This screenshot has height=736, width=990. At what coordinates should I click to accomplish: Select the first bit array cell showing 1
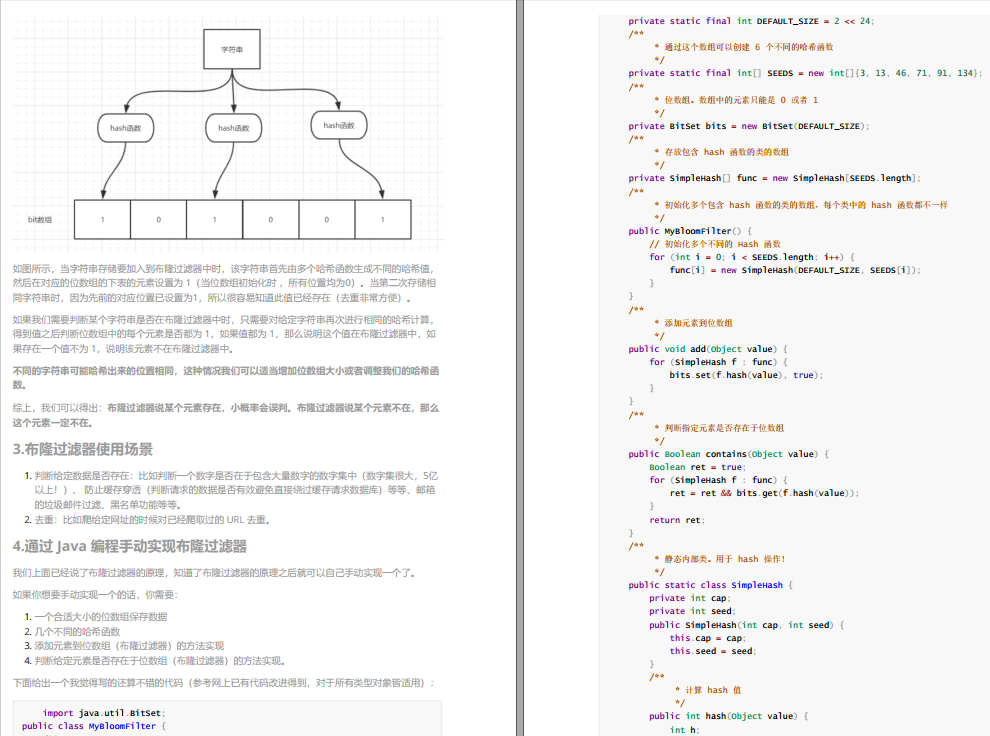101,218
